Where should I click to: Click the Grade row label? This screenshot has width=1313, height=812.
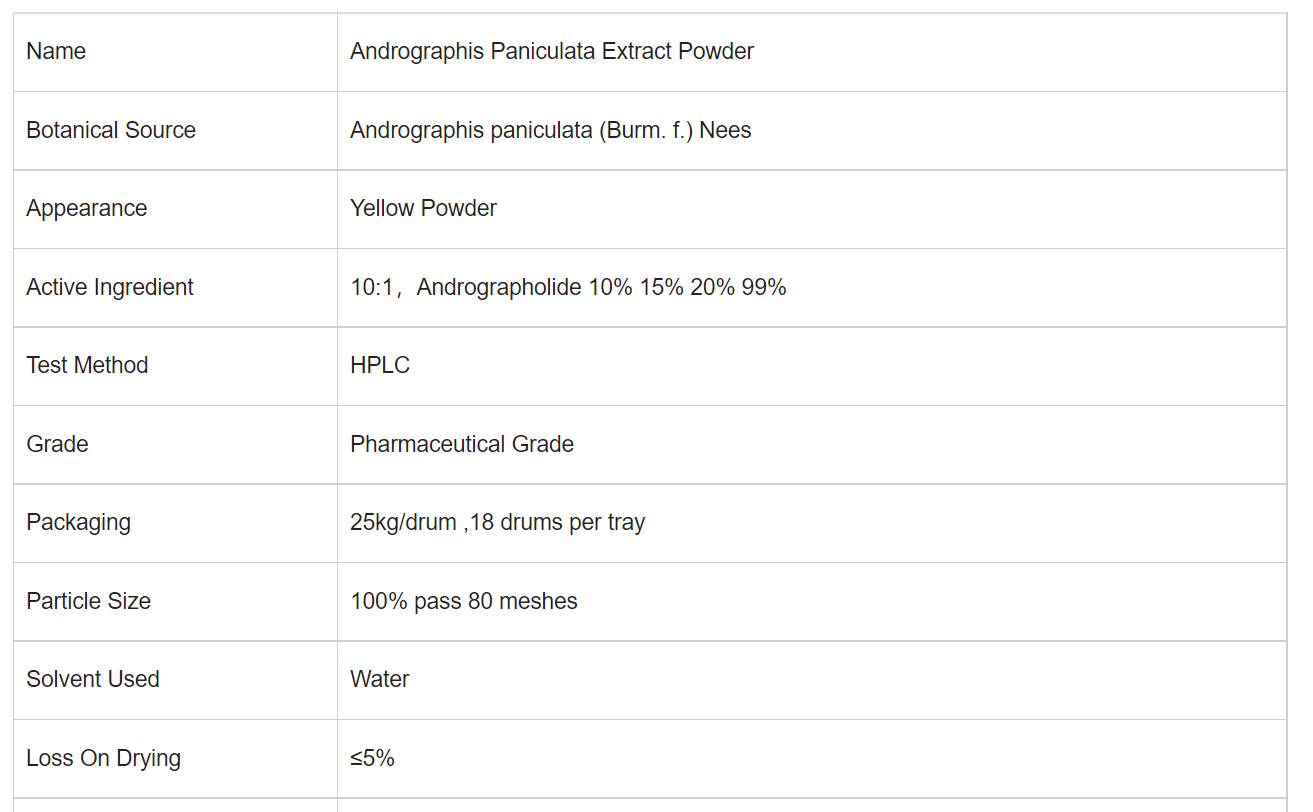(x=57, y=444)
